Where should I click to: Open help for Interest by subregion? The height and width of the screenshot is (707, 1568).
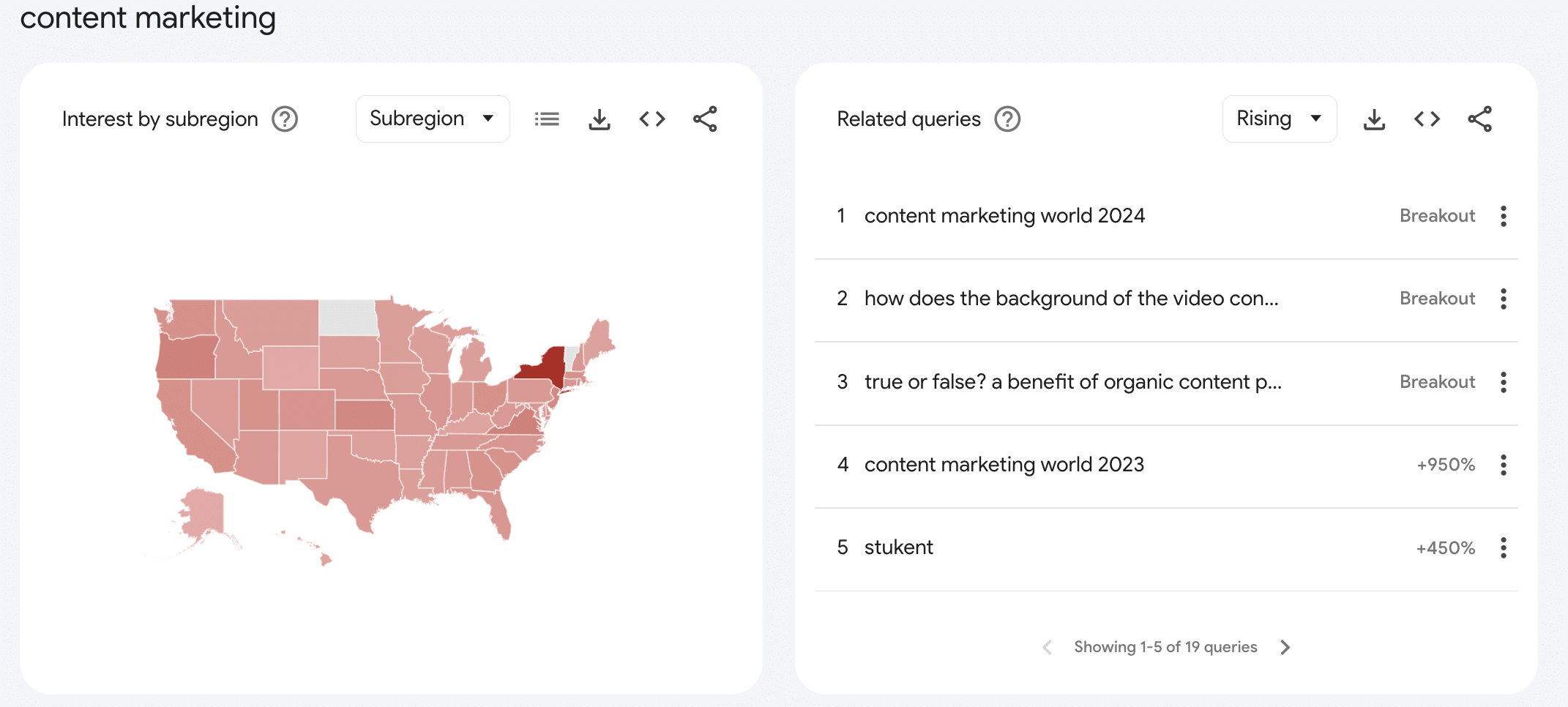tap(285, 119)
